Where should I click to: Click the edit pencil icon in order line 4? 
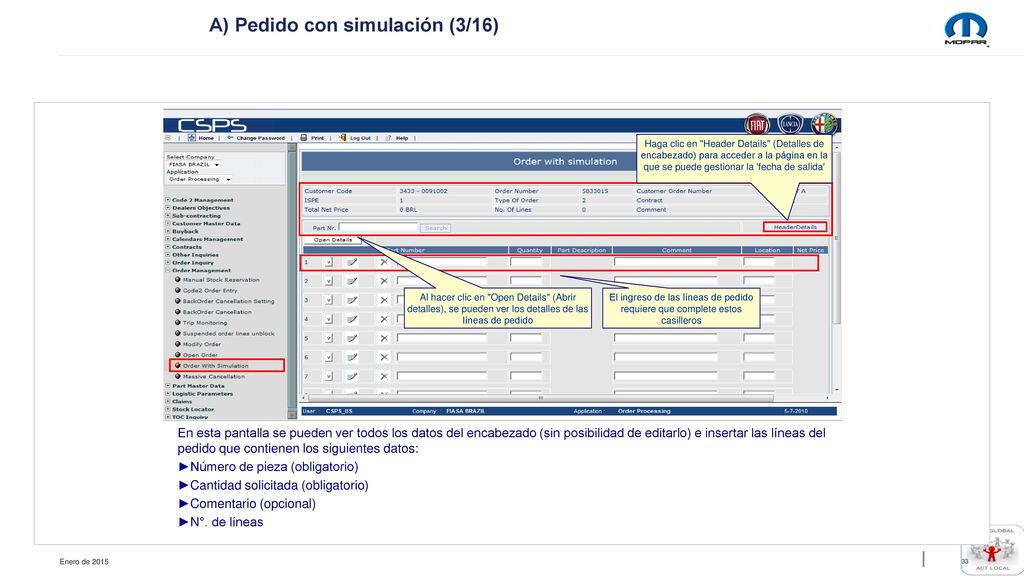(352, 319)
